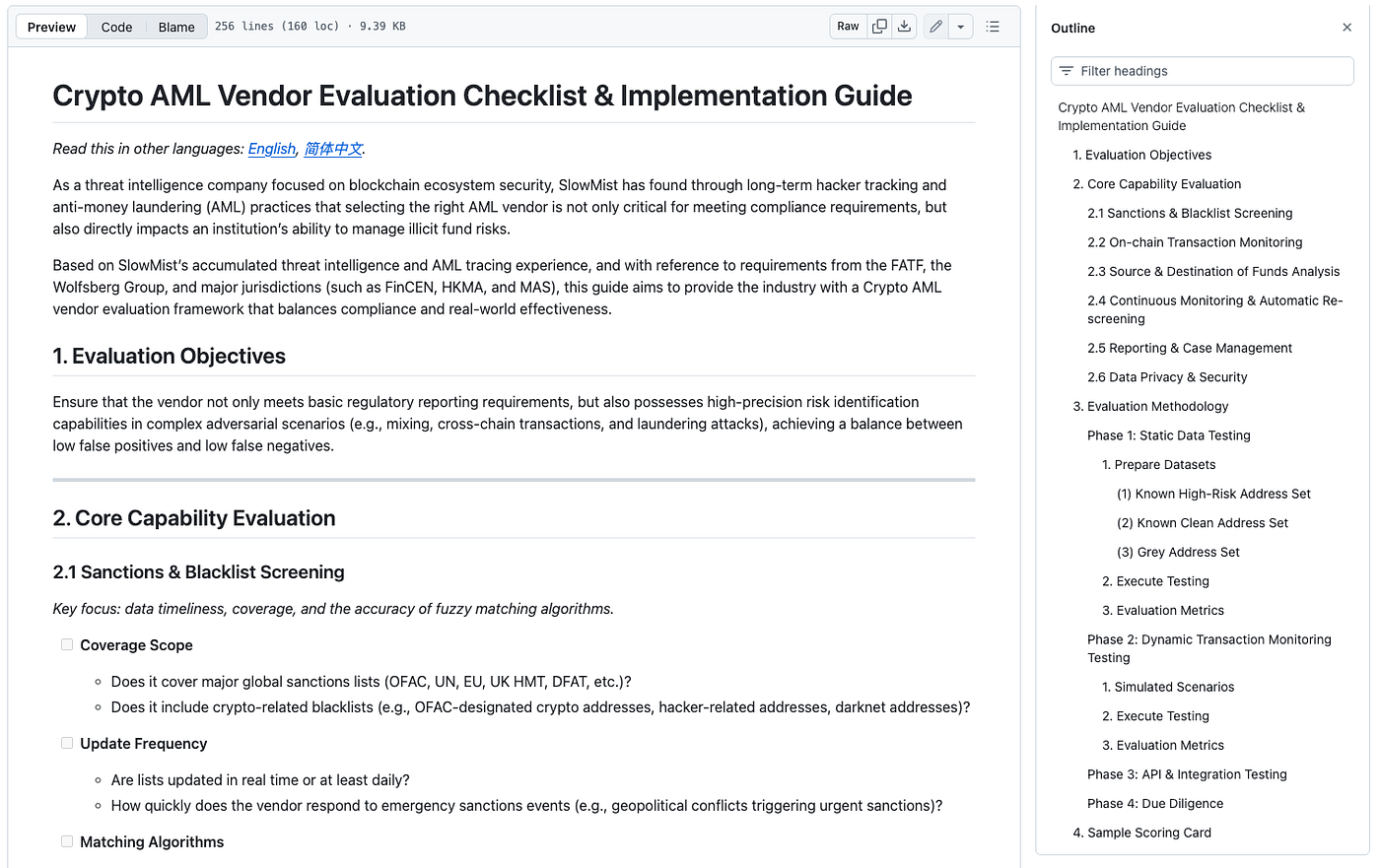The width and height of the screenshot is (1380, 868).
Task: Copy raw file contents icon
Action: tap(879, 27)
